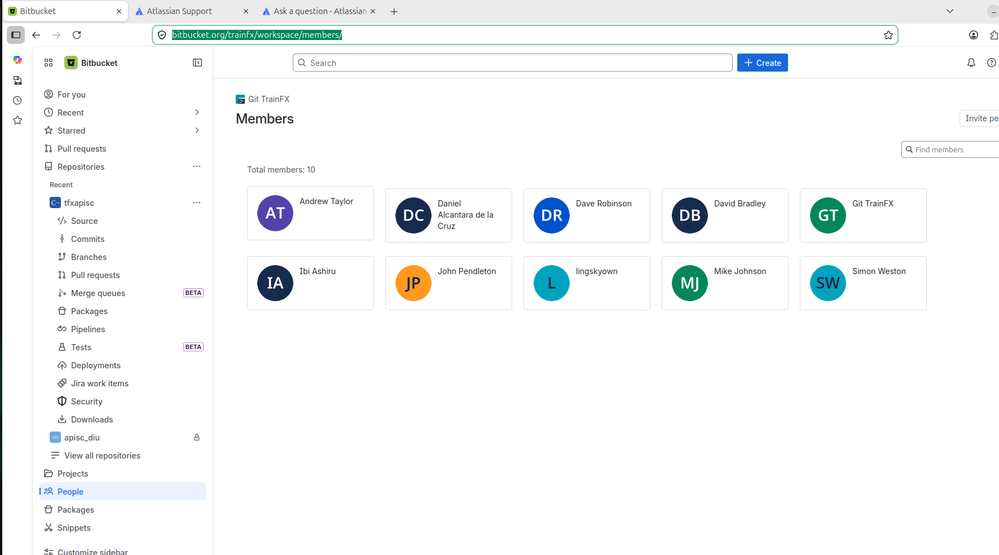Open Projects in the sidebar
The height and width of the screenshot is (555, 999).
click(x=122, y=473)
